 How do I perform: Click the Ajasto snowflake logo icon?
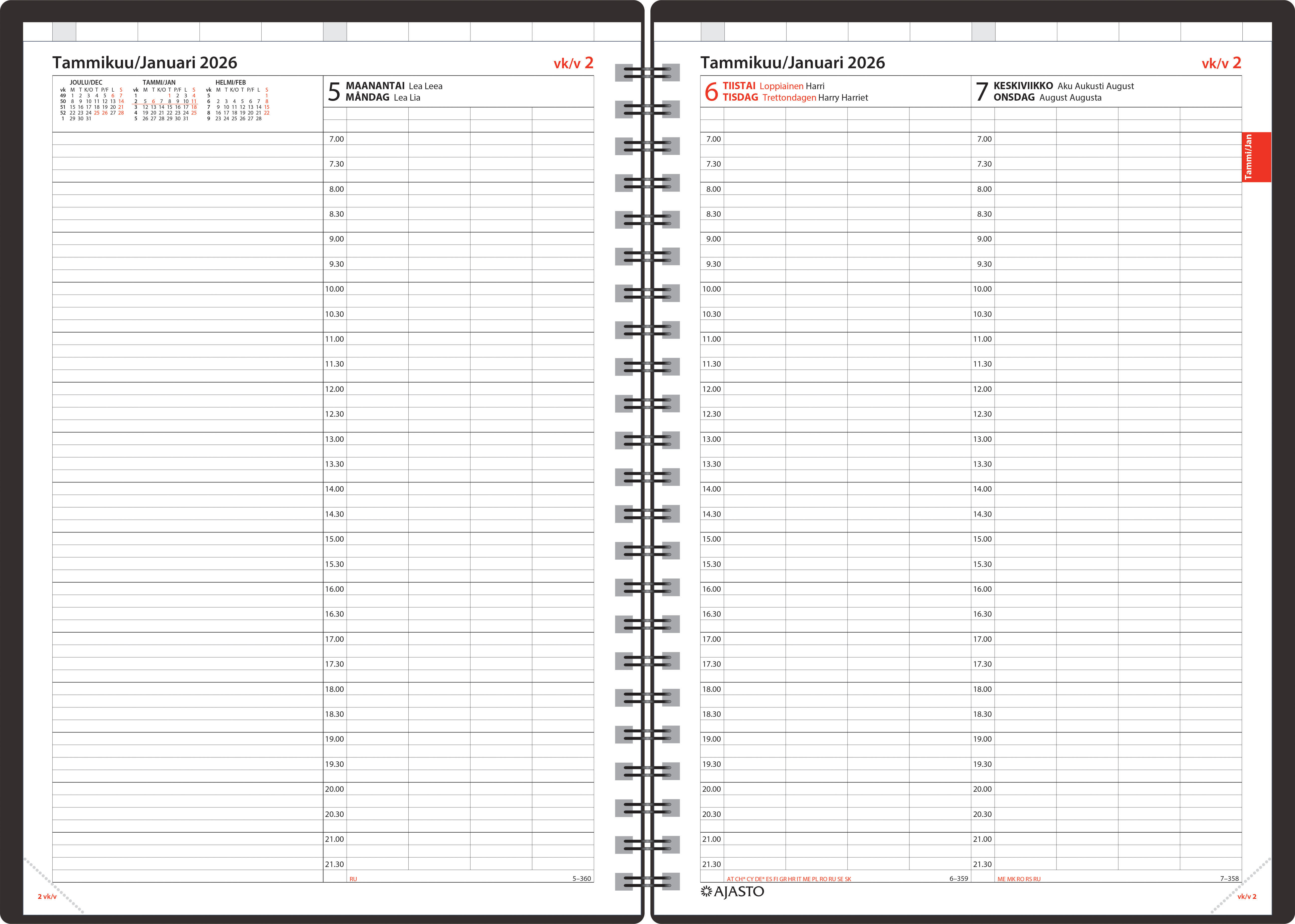[706, 892]
